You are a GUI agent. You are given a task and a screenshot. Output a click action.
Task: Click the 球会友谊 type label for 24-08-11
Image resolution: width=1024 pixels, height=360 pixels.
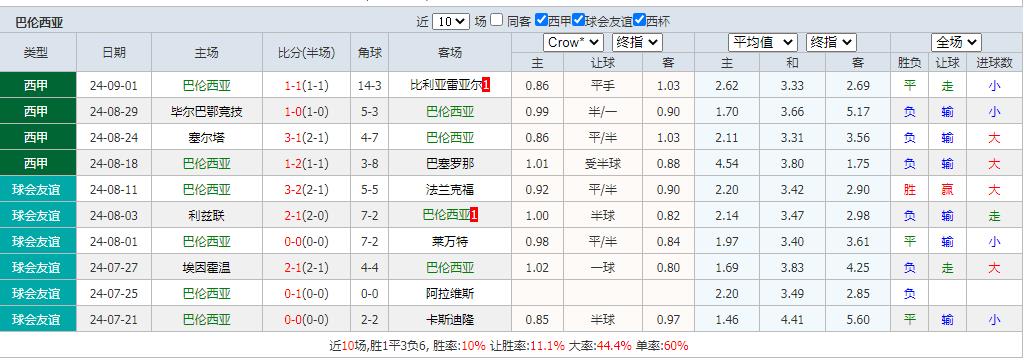(36, 190)
